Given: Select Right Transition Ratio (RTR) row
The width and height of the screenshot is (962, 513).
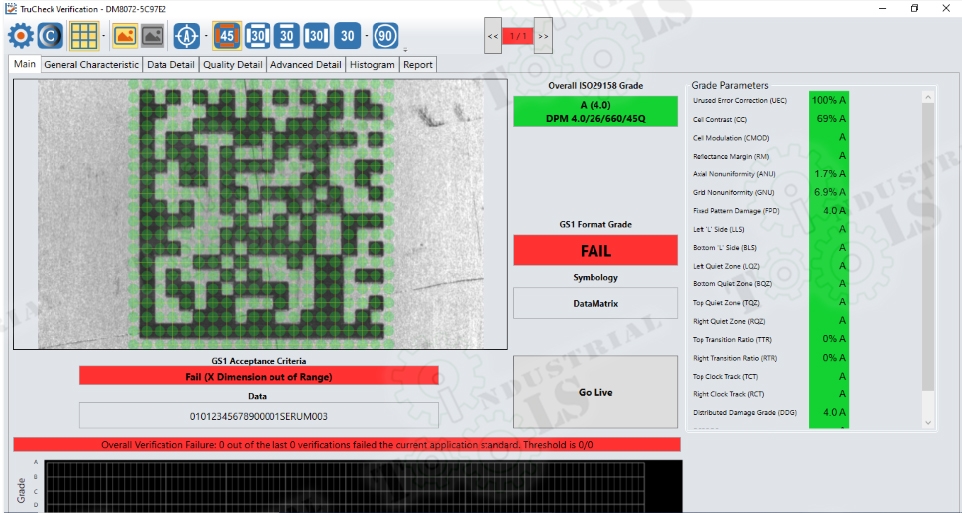Looking at the screenshot, I should point(770,357).
